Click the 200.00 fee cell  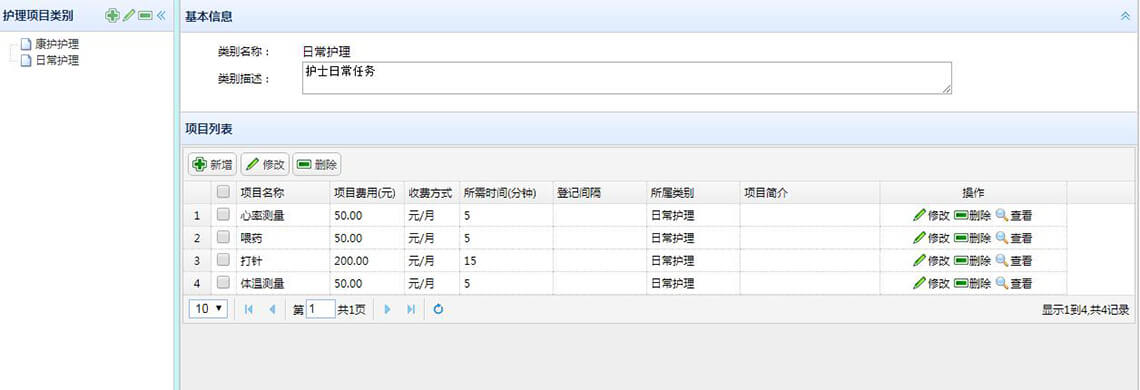366,260
